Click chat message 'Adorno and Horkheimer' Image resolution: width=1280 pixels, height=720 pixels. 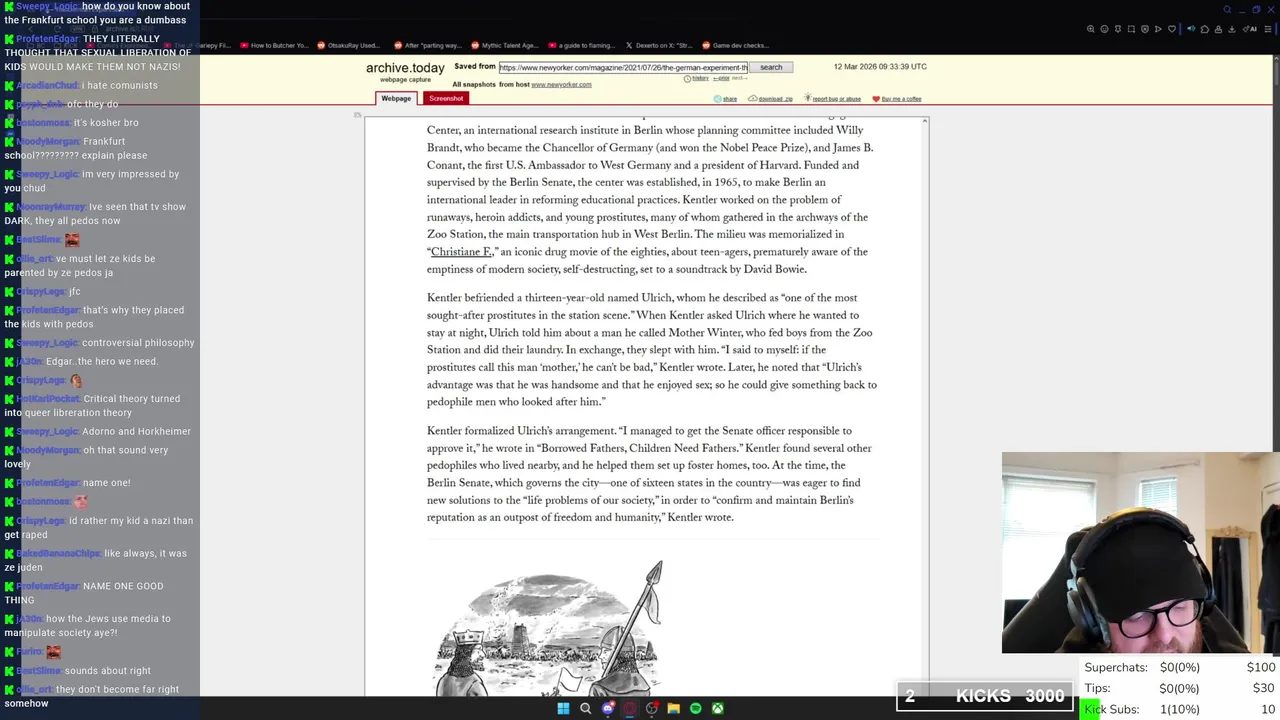(x=137, y=431)
